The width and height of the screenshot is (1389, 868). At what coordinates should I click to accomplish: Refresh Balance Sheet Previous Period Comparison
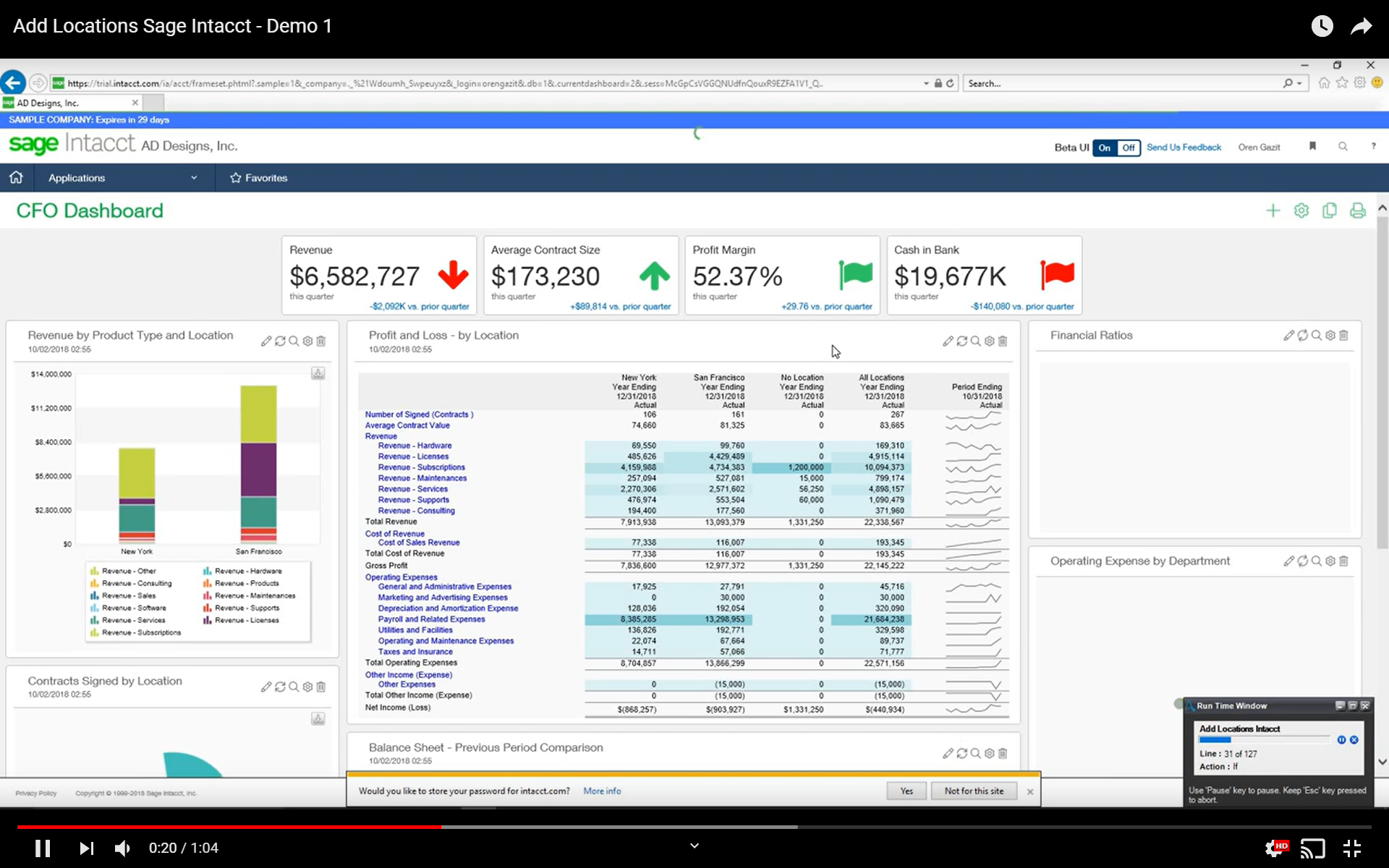[961, 754]
